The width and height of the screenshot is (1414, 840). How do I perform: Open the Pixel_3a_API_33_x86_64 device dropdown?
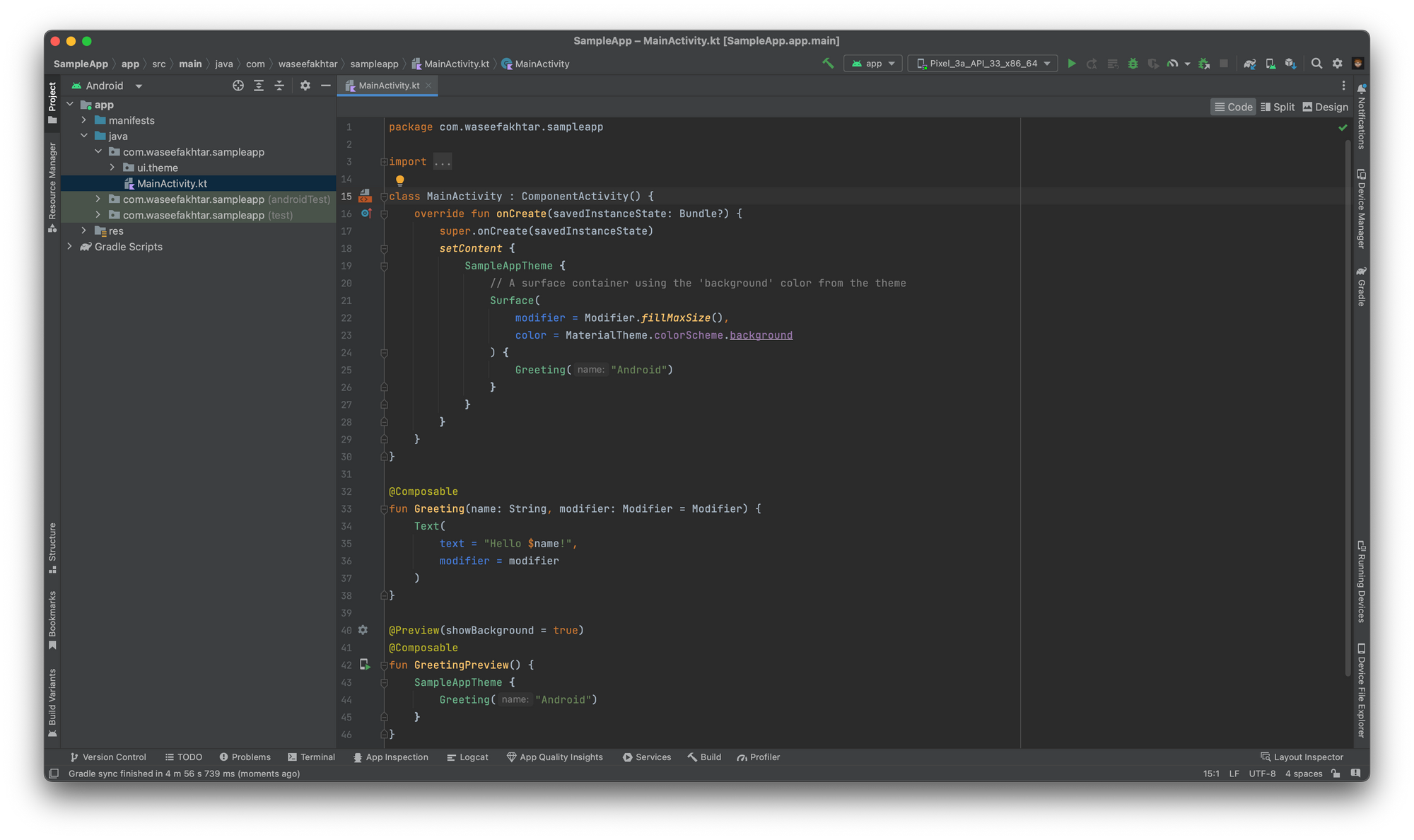pos(983,64)
